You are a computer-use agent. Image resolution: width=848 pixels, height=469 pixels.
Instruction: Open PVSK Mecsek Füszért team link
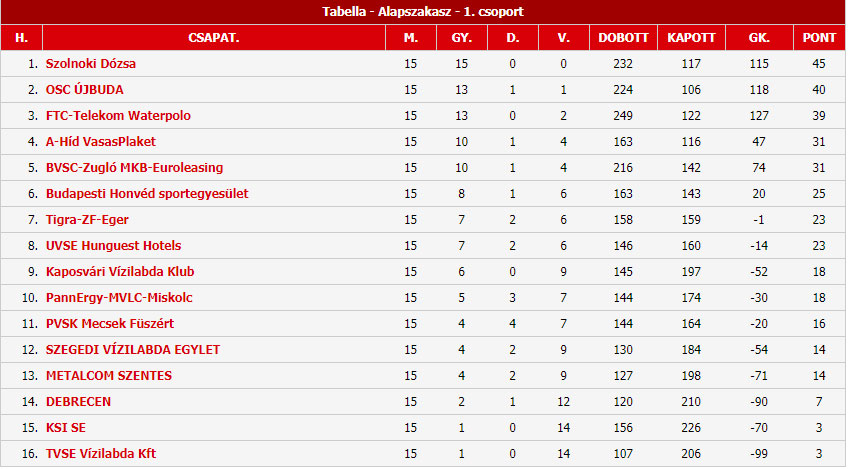(x=110, y=323)
